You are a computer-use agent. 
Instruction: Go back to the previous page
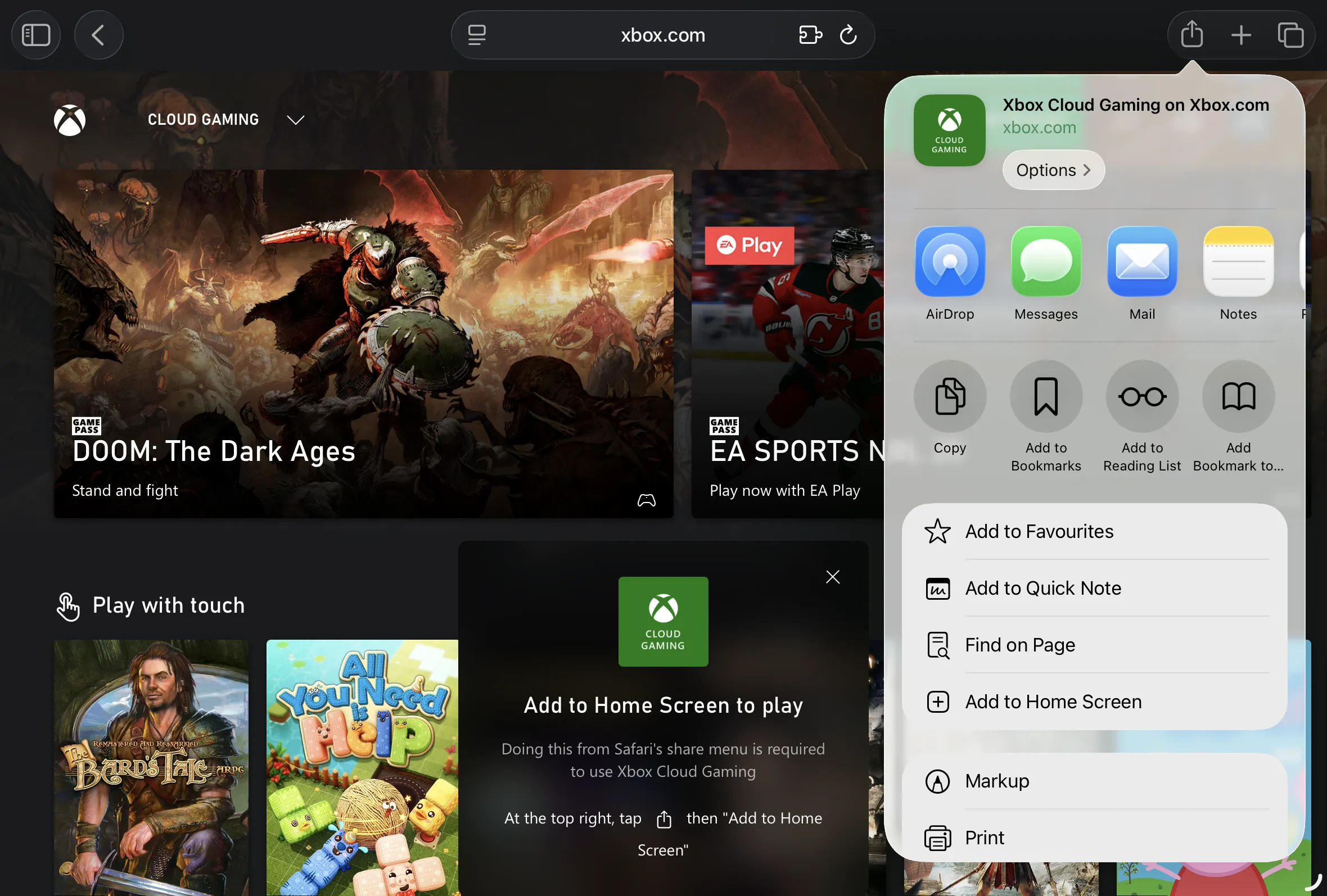[98, 35]
